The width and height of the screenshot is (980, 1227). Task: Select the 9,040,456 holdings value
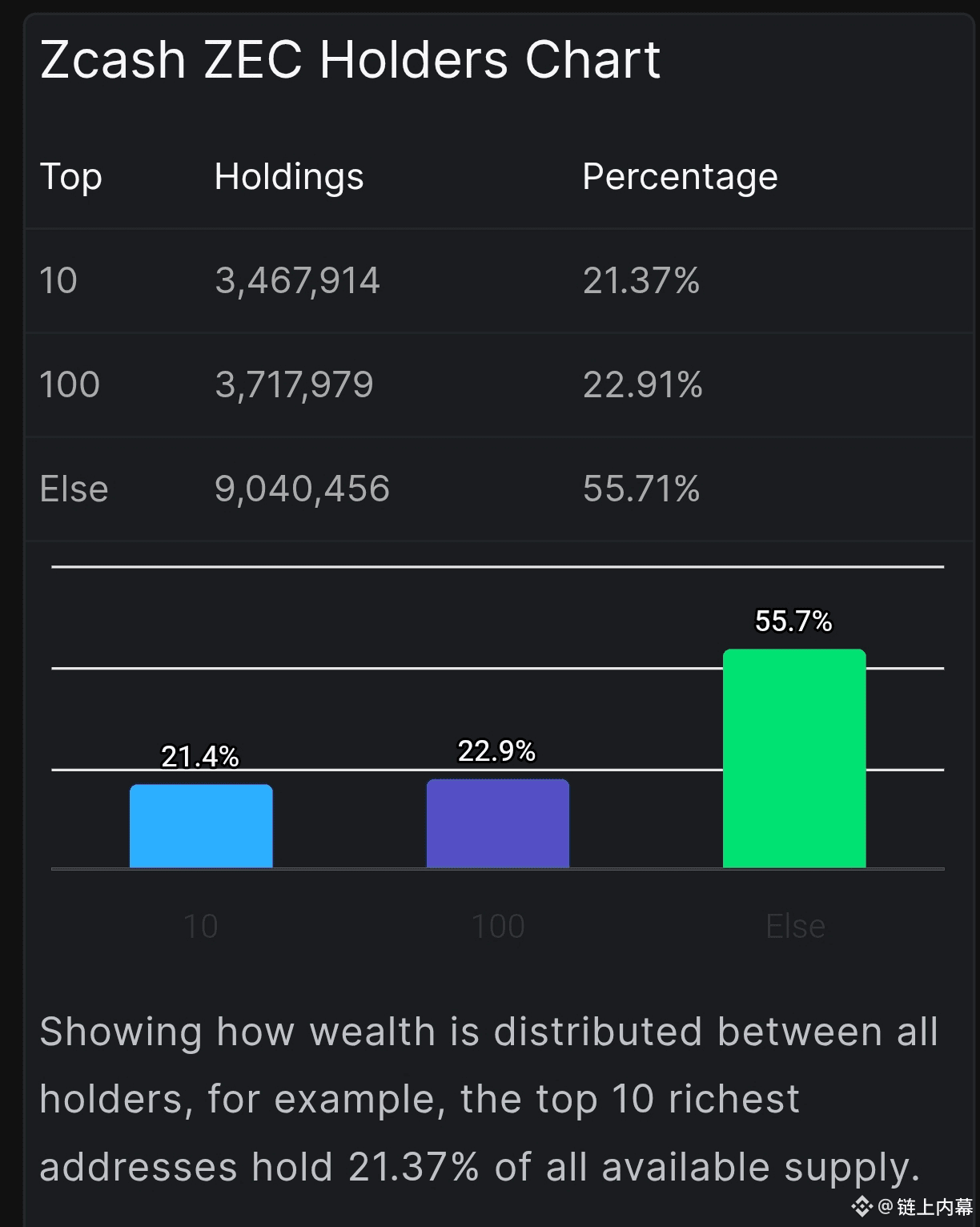(302, 489)
